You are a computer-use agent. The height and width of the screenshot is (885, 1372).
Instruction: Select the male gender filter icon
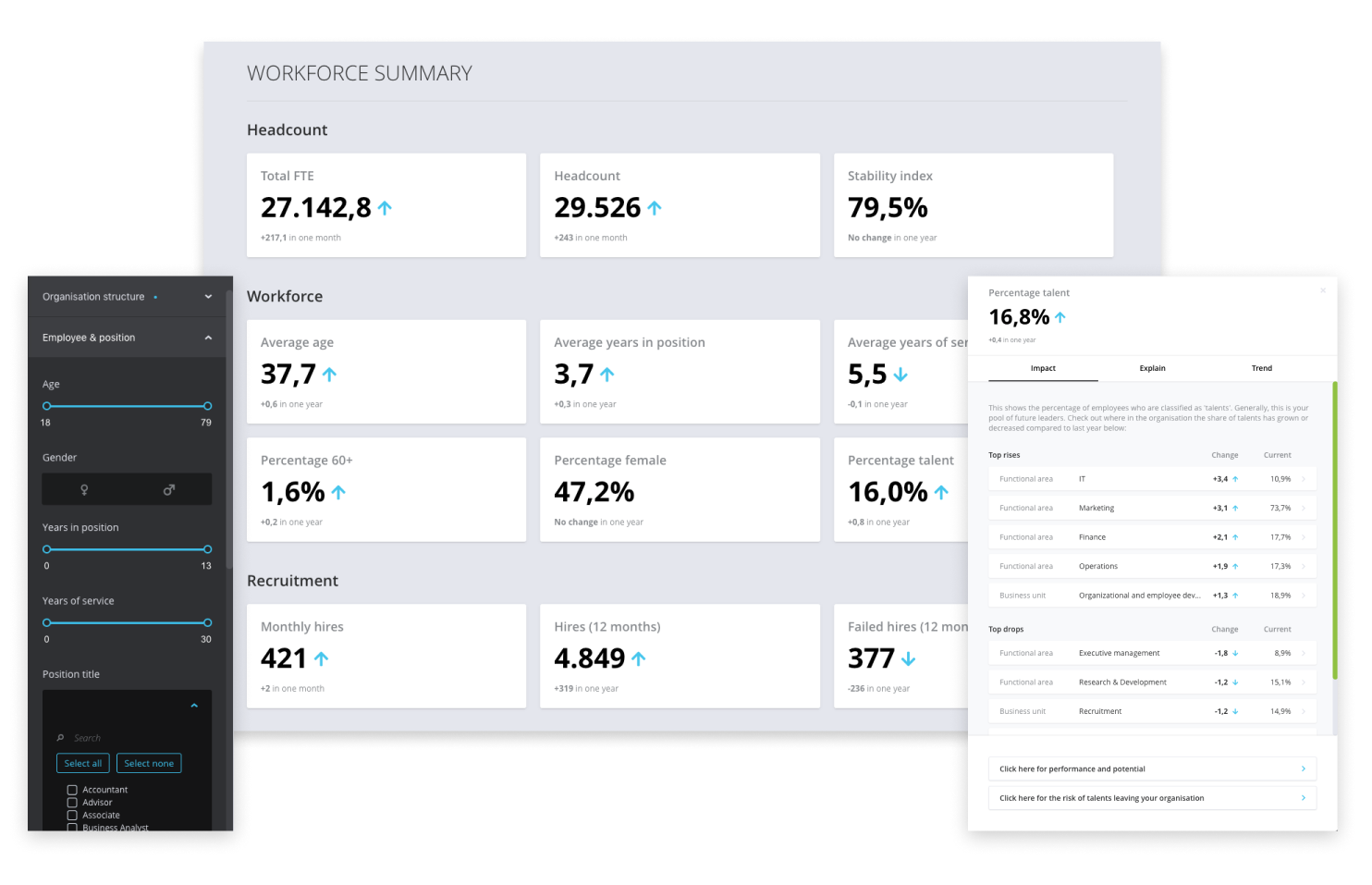click(168, 489)
